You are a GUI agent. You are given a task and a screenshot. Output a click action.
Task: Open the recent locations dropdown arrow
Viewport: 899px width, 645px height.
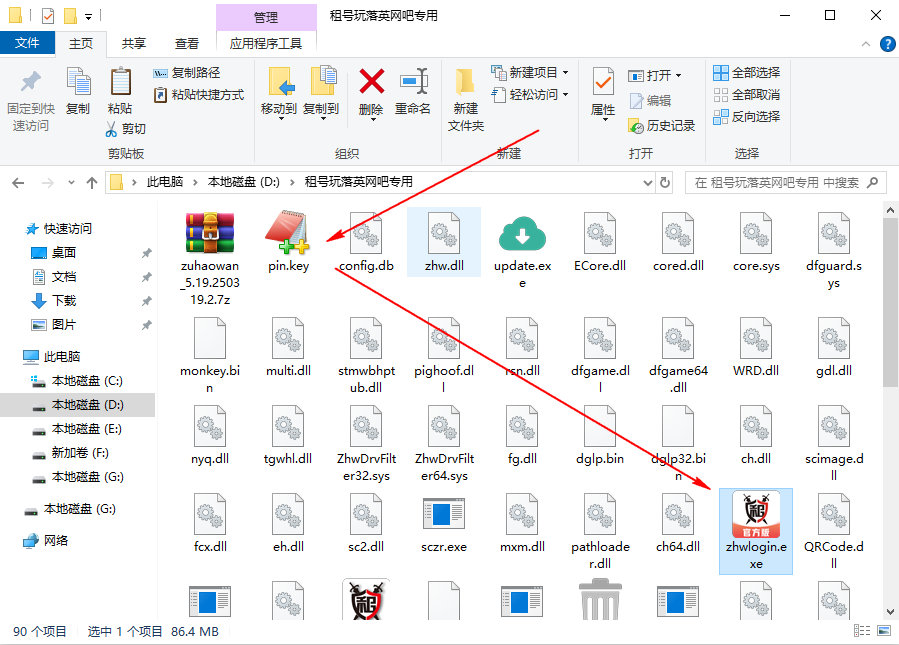(x=71, y=183)
